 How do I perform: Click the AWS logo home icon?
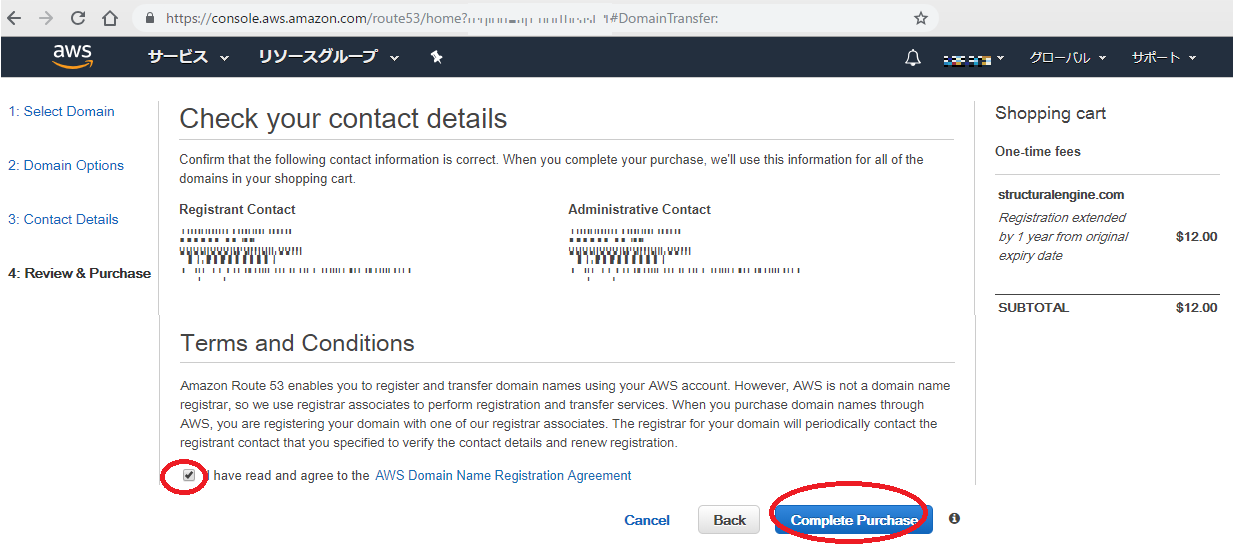(x=73, y=57)
